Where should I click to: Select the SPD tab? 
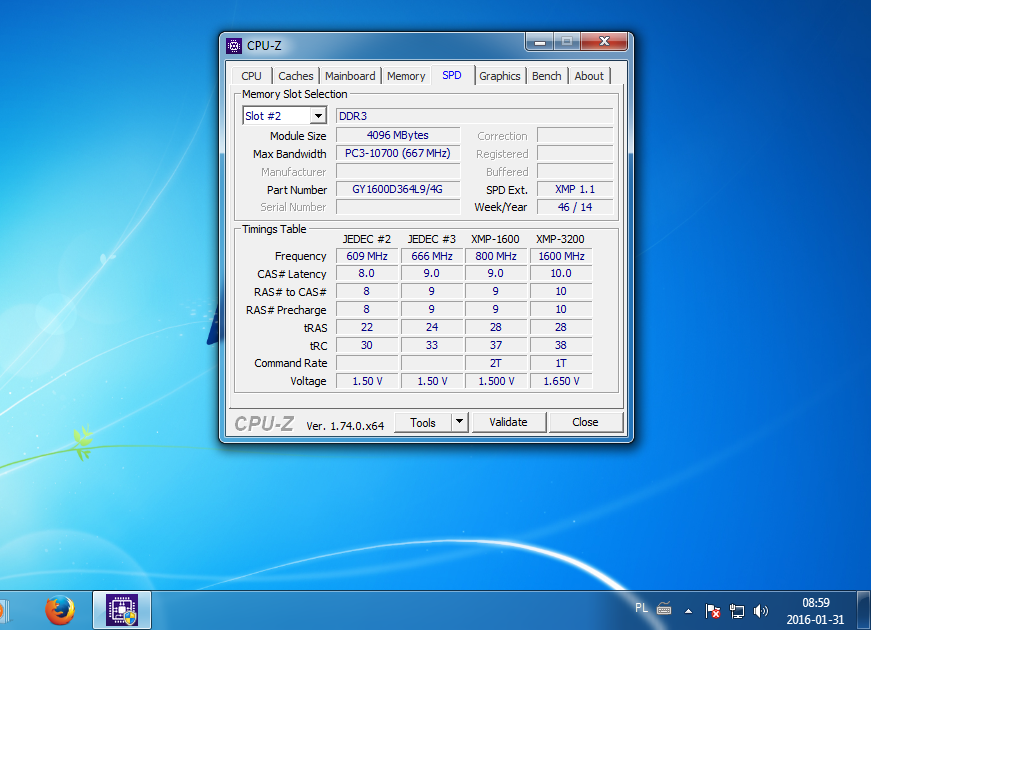coord(452,75)
